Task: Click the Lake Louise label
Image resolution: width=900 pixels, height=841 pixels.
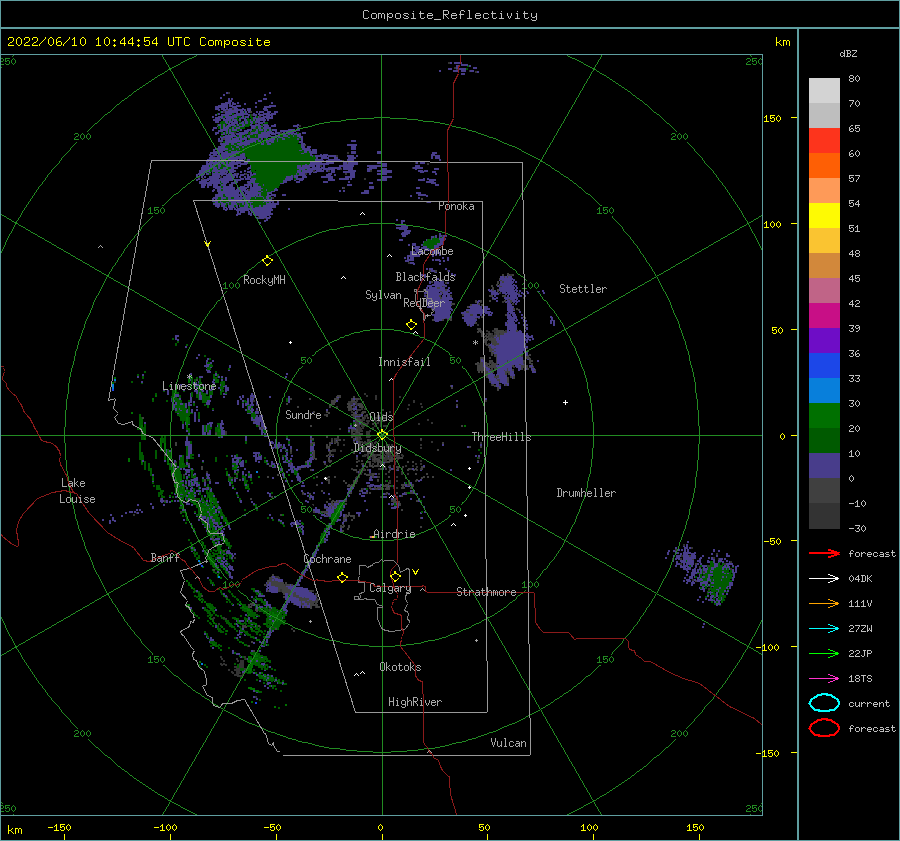Action: [x=77, y=491]
